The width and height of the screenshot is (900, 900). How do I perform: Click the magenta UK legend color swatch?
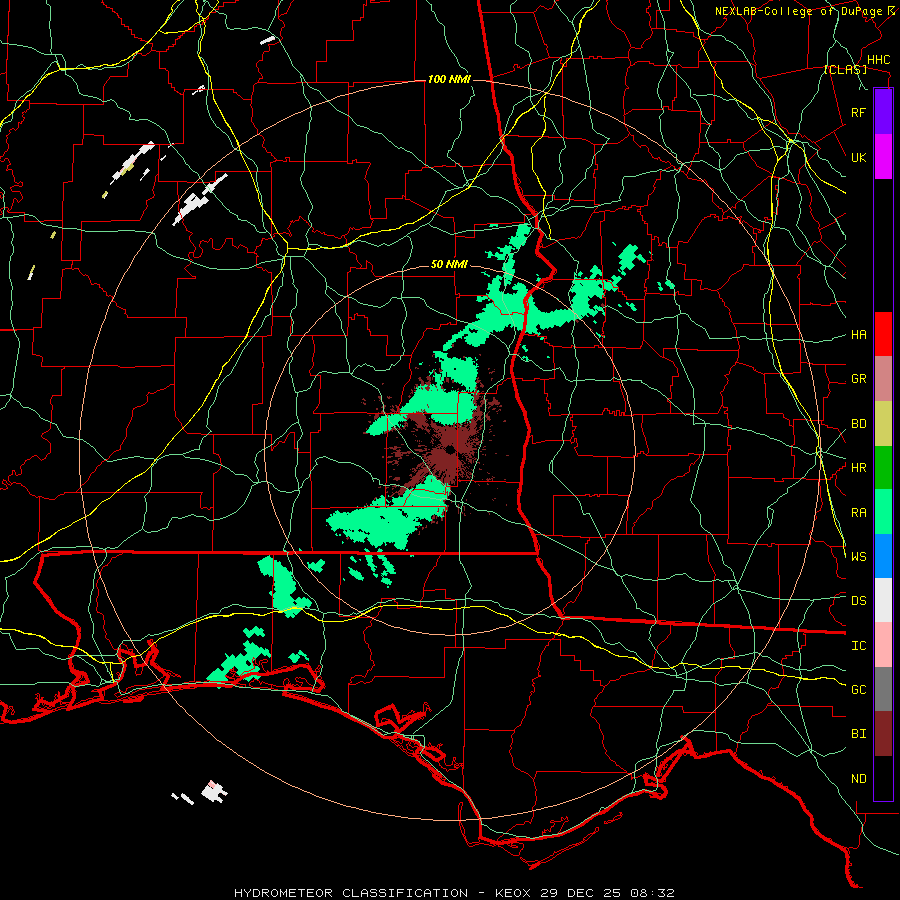(x=883, y=157)
